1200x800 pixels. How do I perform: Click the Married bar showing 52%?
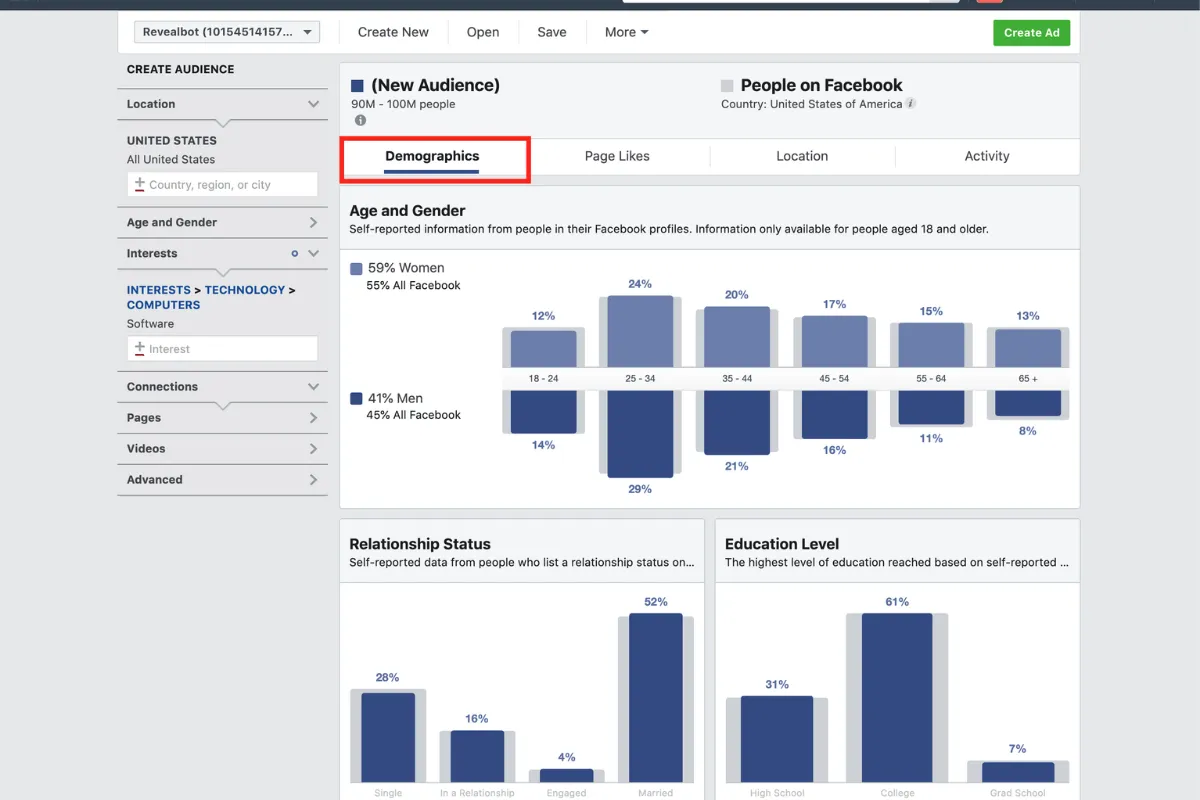click(x=656, y=698)
